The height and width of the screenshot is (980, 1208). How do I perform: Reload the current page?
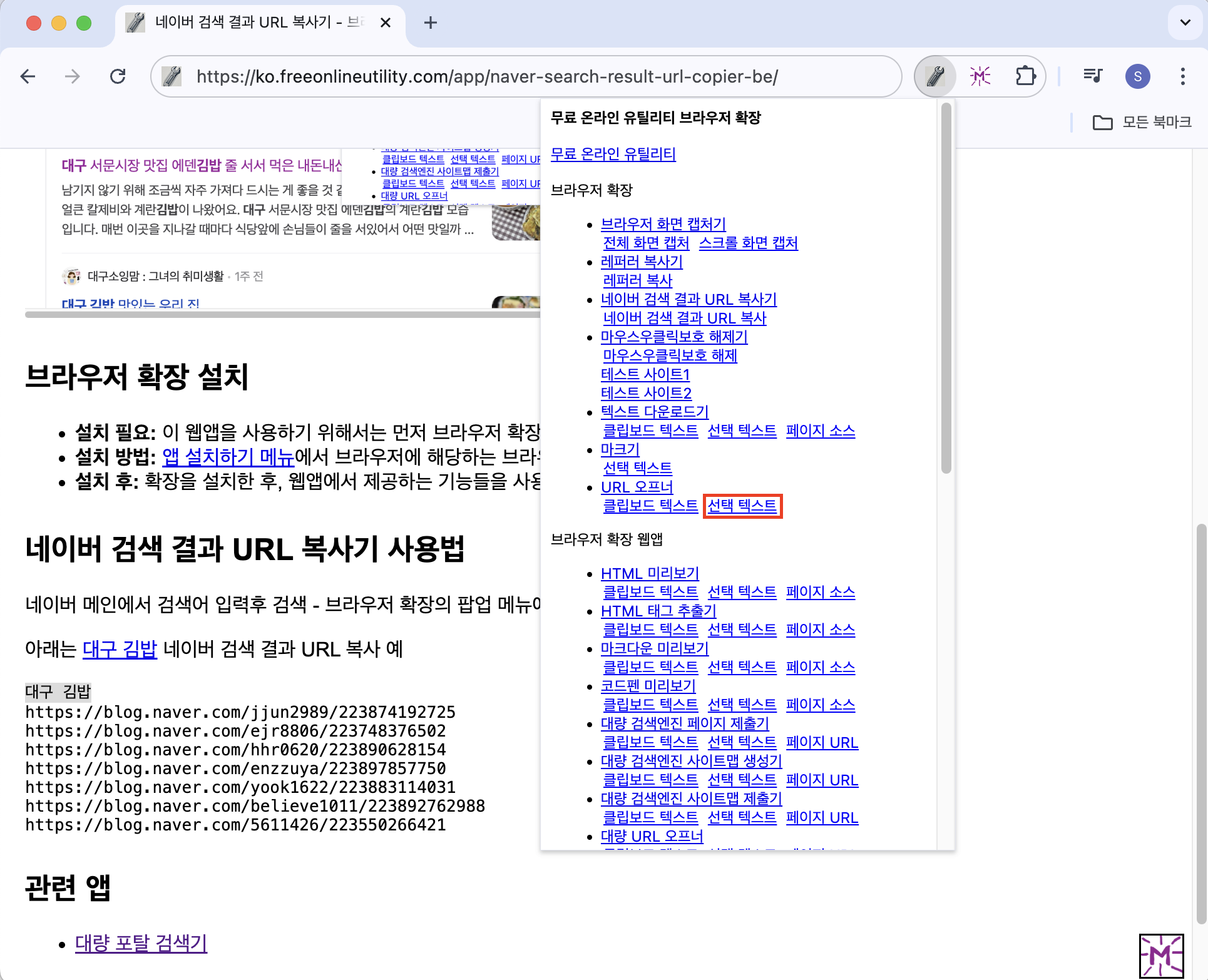(118, 76)
